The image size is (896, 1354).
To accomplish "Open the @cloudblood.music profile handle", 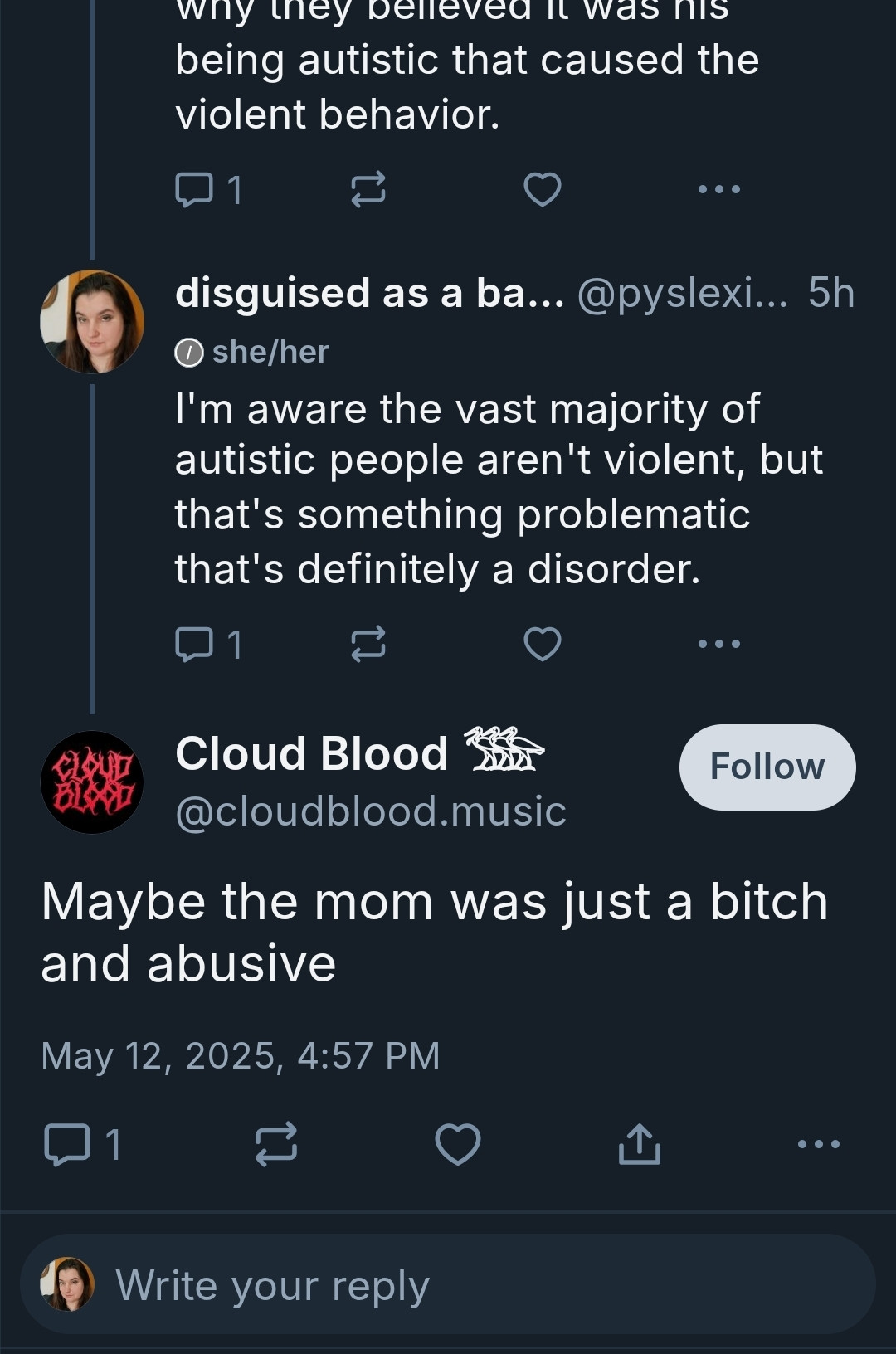I will (371, 811).
